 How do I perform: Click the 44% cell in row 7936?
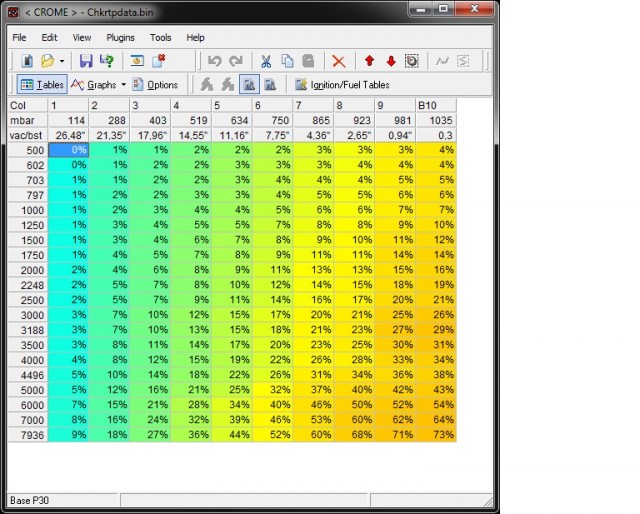(x=232, y=435)
